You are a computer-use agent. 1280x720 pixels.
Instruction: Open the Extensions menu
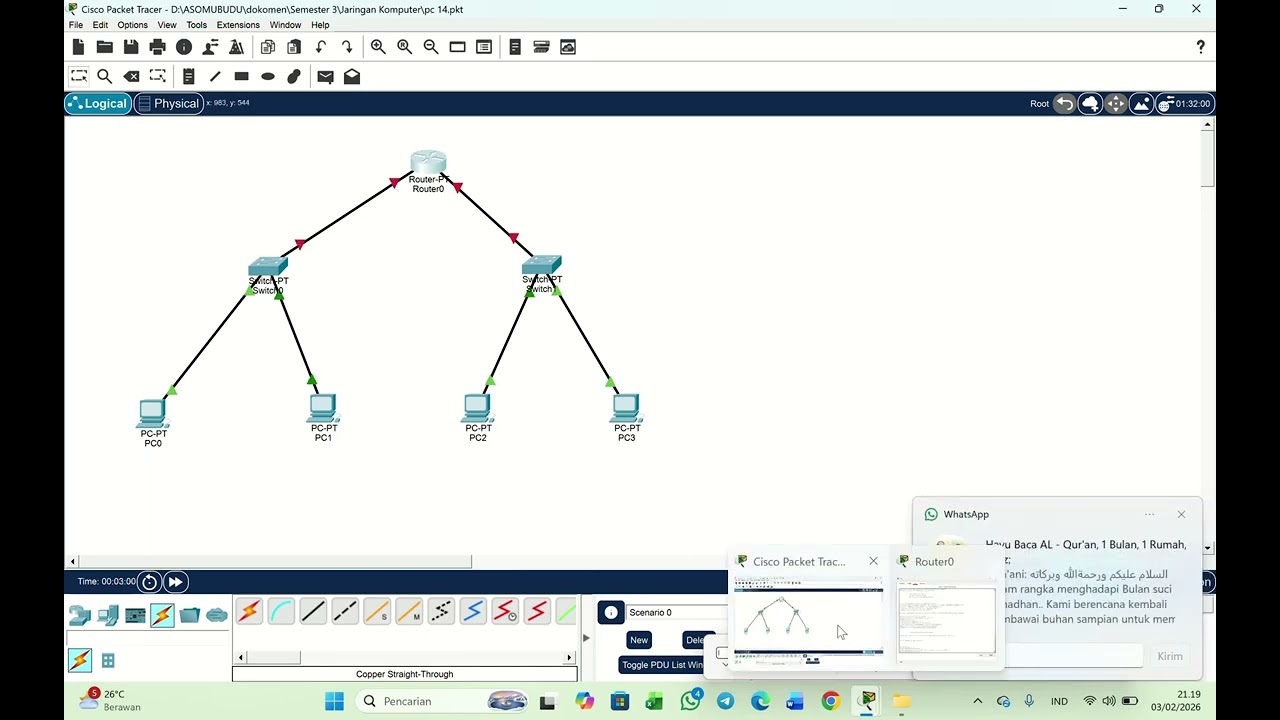pos(238,25)
